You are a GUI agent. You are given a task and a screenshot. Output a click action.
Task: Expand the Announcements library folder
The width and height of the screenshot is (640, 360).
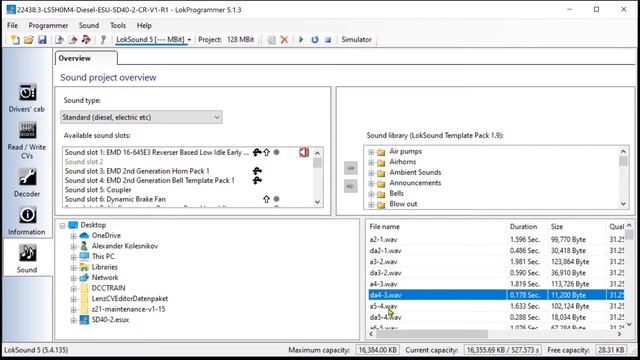click(x=371, y=183)
